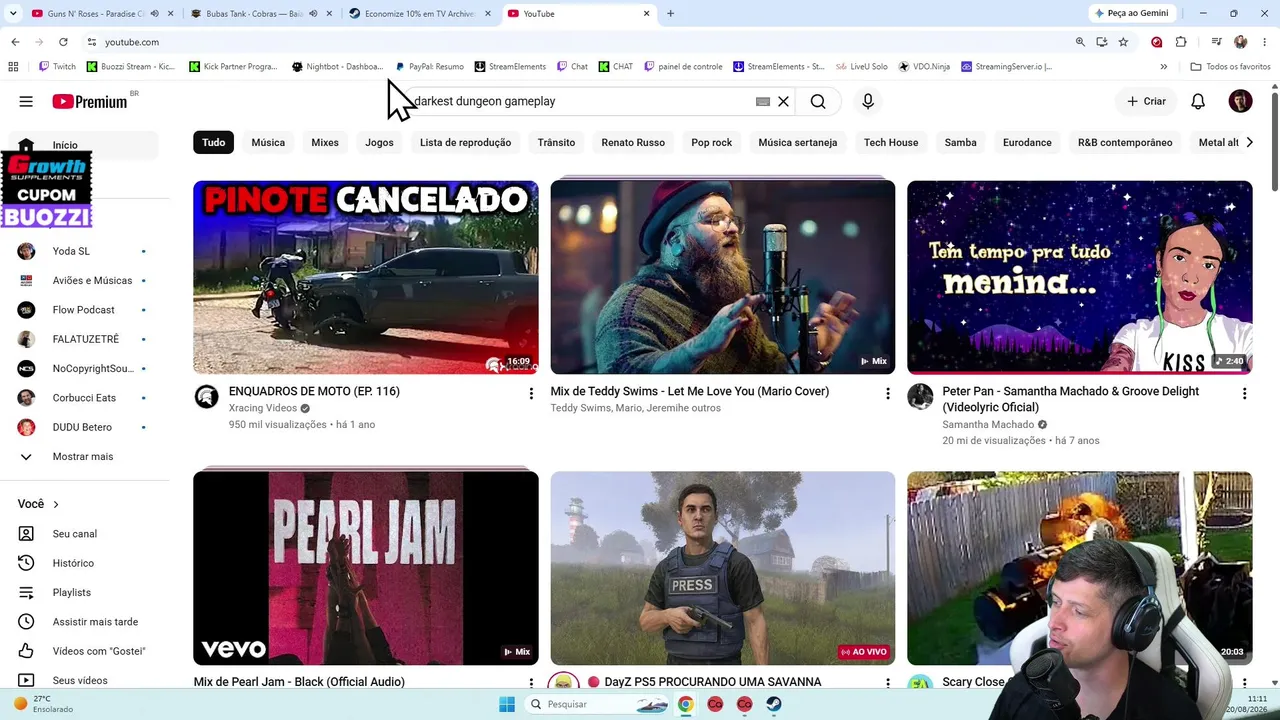
Task: Open the Samantha Machado channel link
Action: [988, 424]
